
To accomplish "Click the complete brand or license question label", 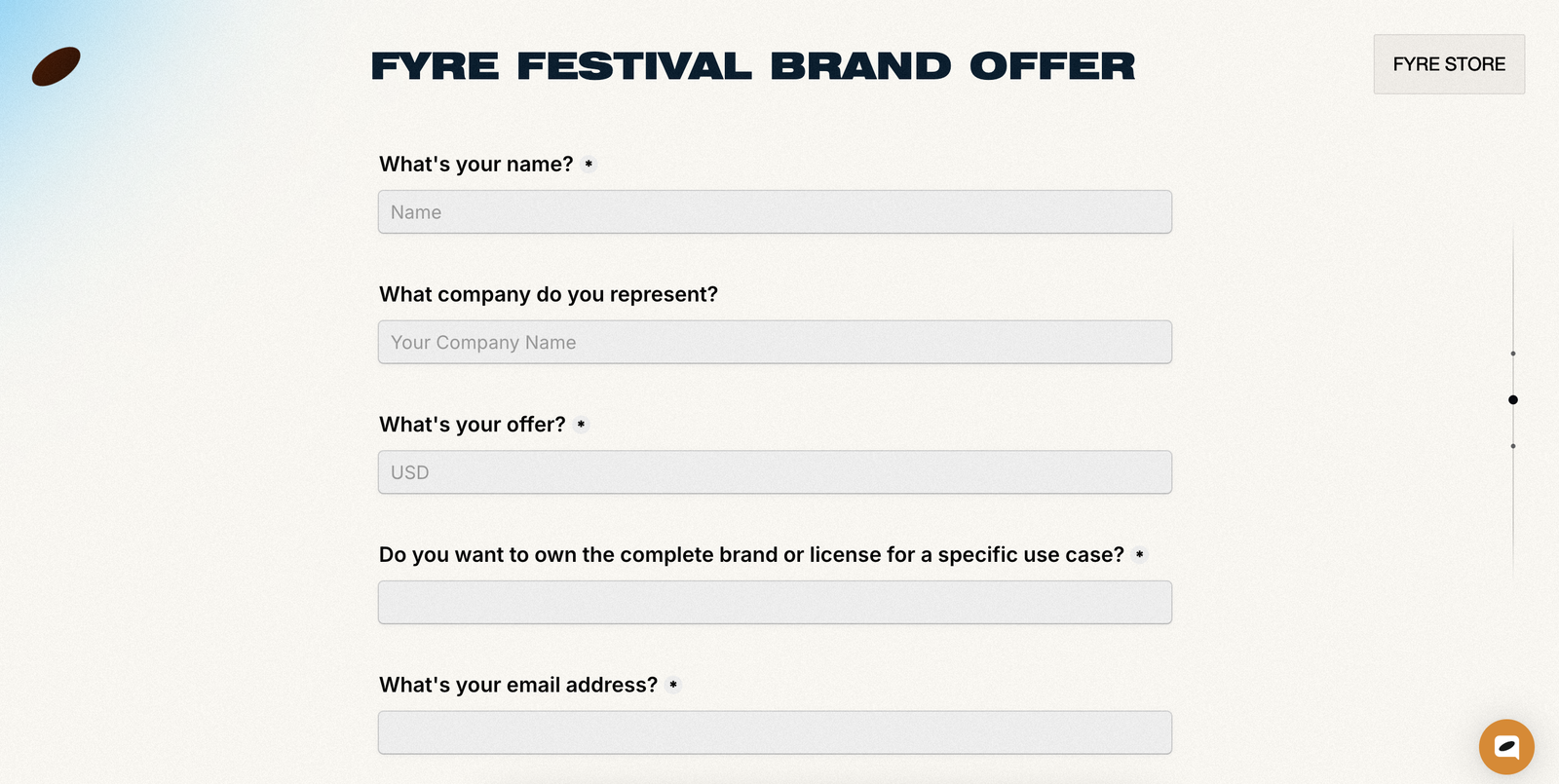I will click(751, 554).
